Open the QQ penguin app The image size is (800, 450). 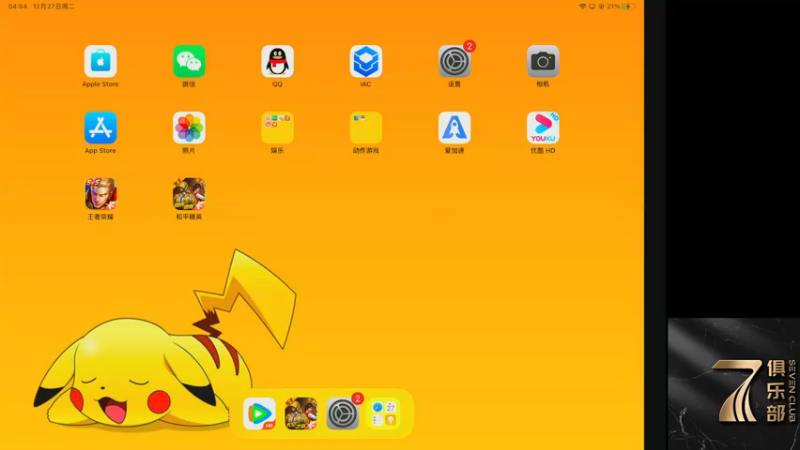(277, 62)
